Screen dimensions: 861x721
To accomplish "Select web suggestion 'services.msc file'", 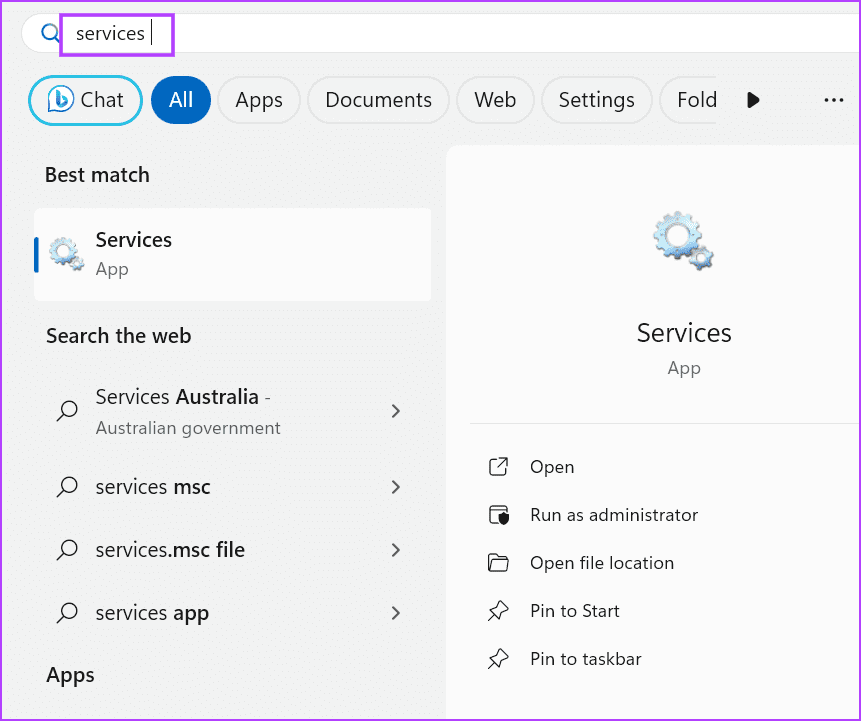I will pos(233,550).
